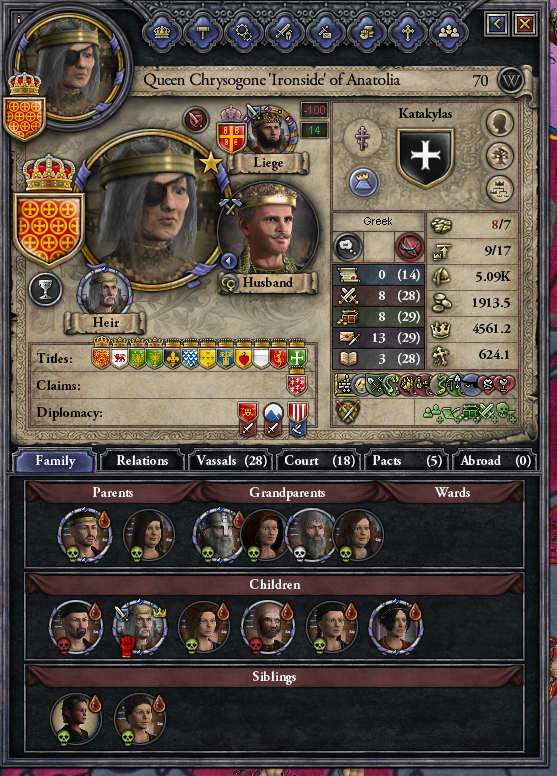Click the dynasty head portrait icon beside Katakylas
This screenshot has height=776, width=557.
point(499,123)
